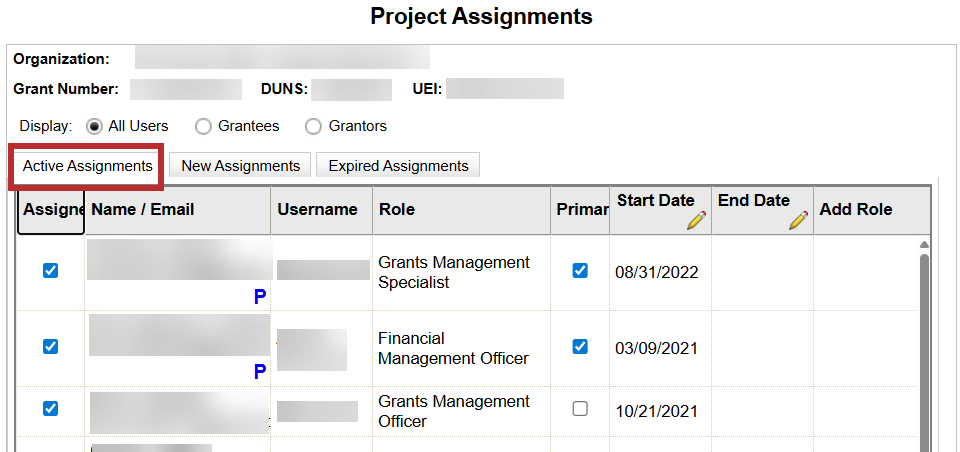View the Expired Assignments tab

[398, 166]
